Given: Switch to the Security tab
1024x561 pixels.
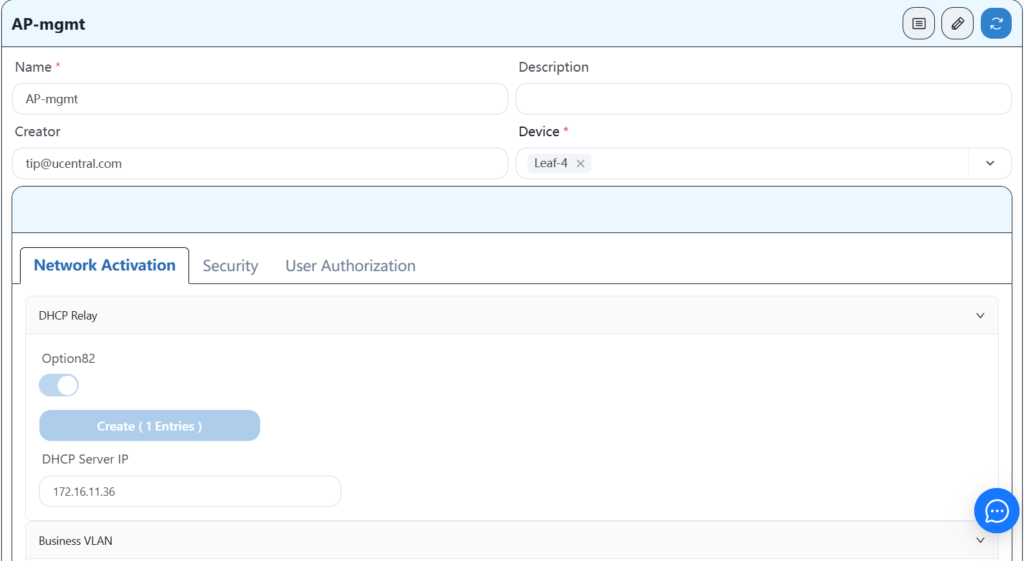Looking at the screenshot, I should (x=230, y=266).
